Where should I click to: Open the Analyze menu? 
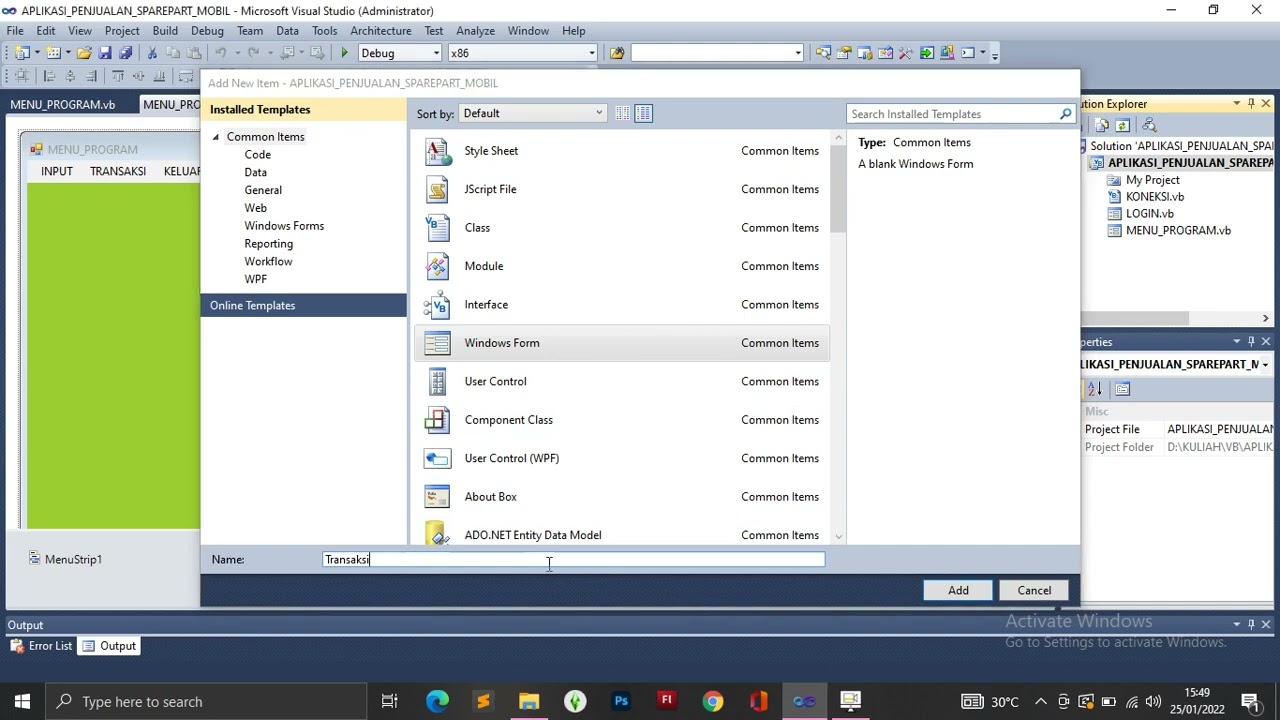point(475,31)
